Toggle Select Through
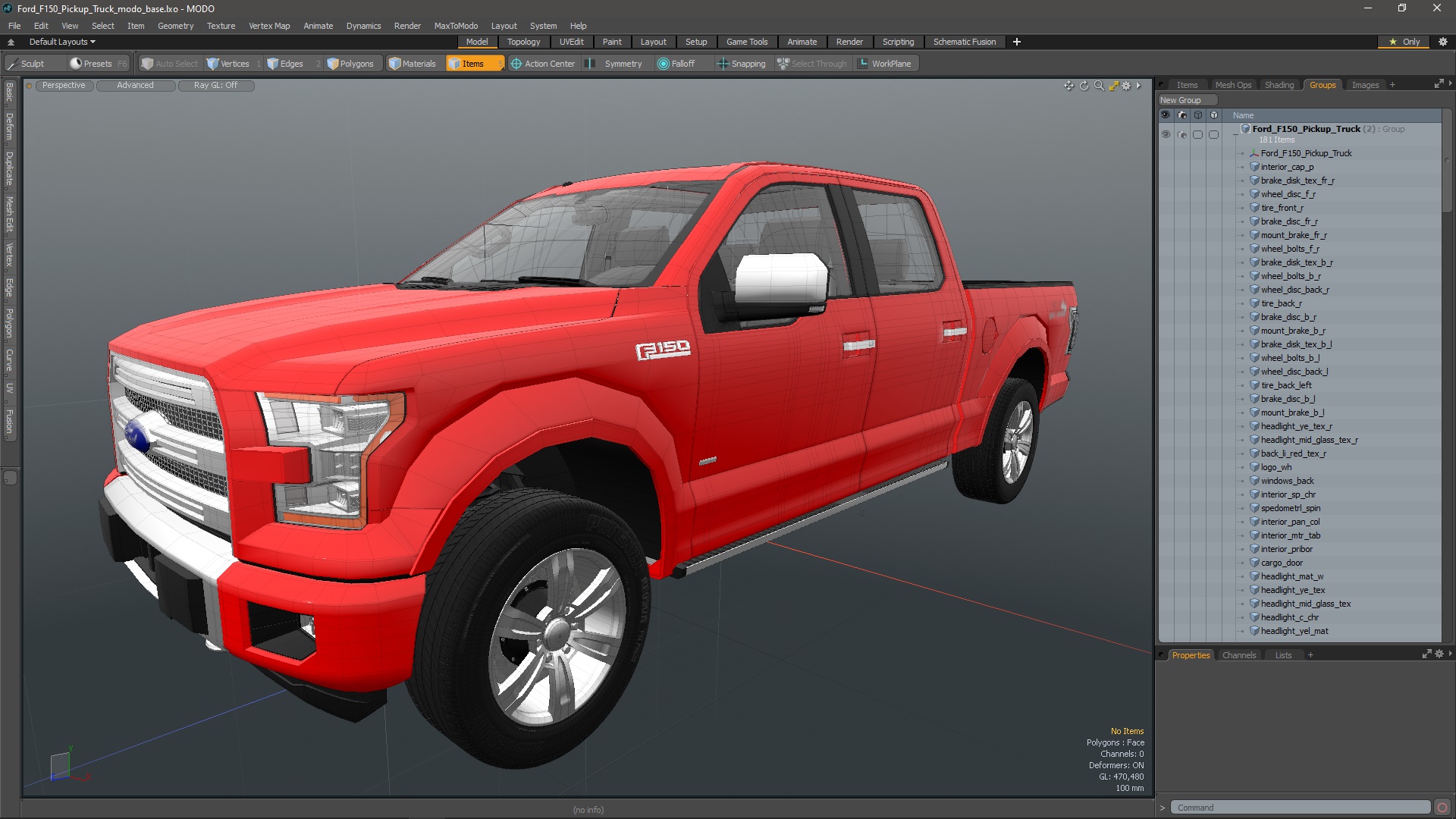1456x819 pixels. coord(812,64)
